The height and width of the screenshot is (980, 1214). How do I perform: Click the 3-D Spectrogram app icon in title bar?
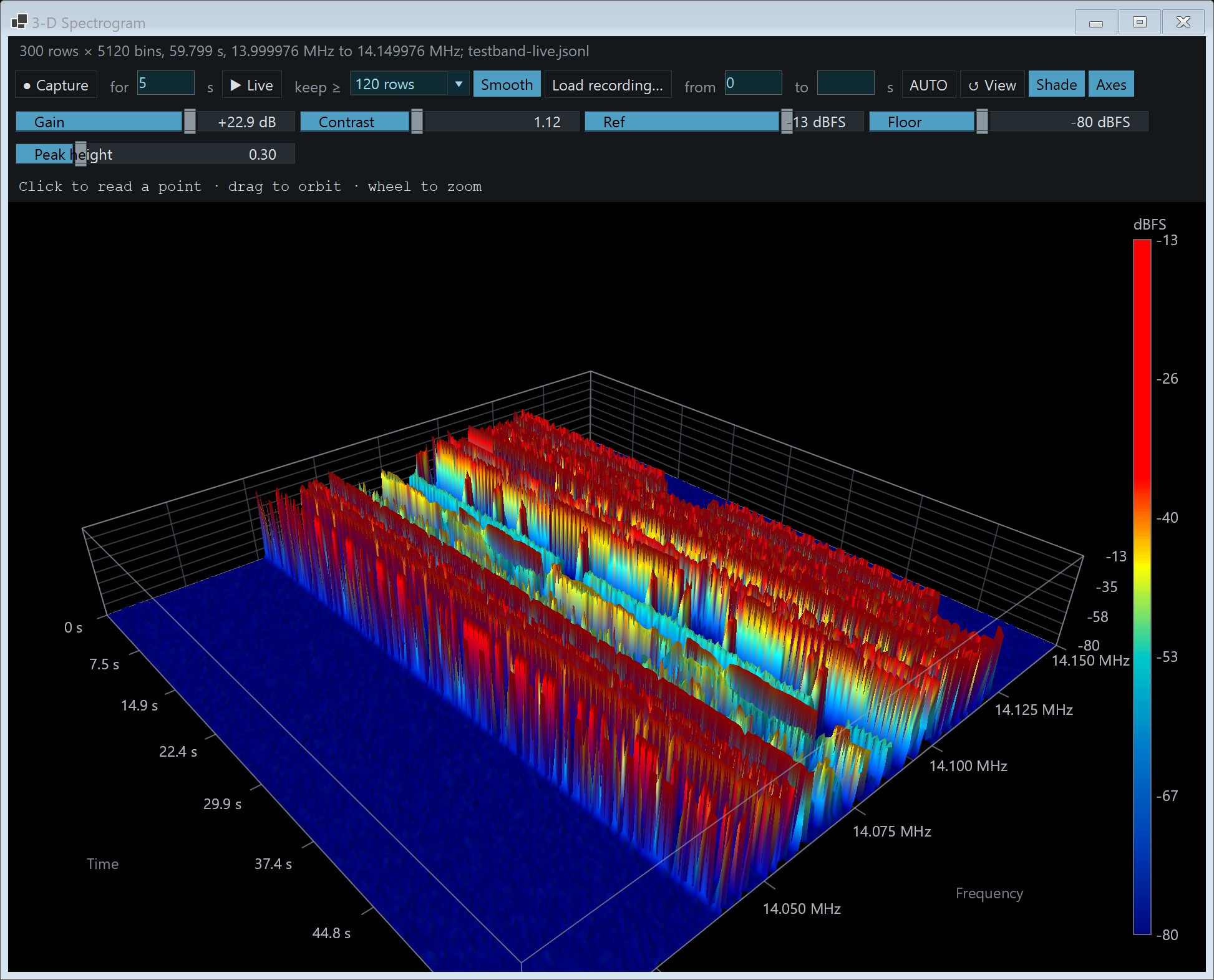(19, 22)
